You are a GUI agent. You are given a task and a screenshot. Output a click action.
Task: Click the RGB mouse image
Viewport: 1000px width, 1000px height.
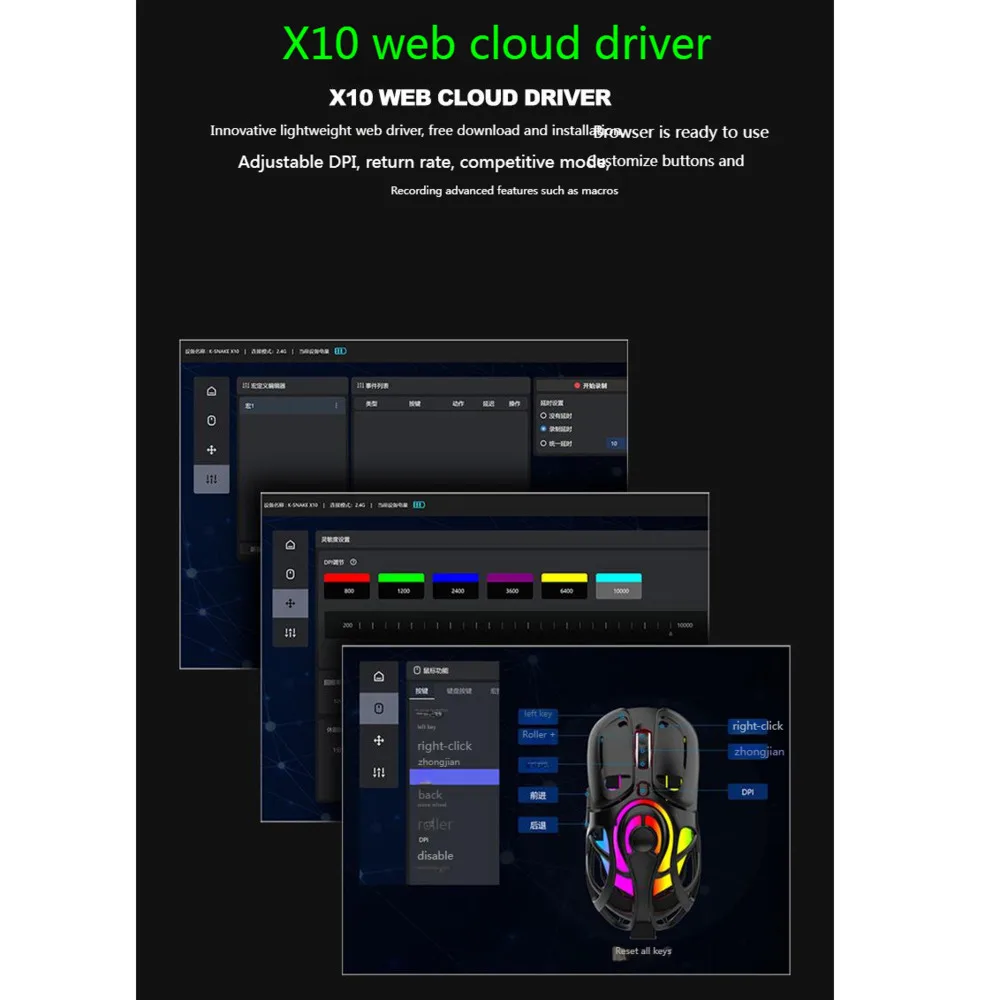tap(643, 822)
